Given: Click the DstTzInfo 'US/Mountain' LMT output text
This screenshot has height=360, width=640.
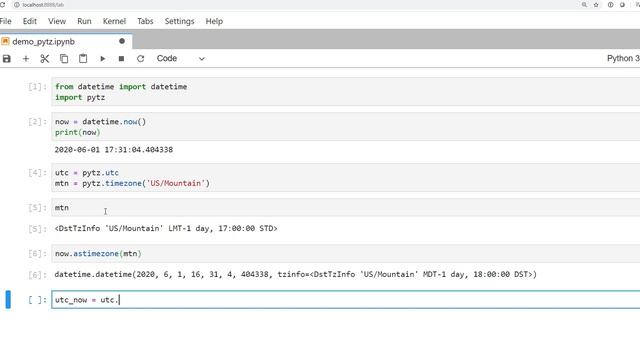Looking at the screenshot, I should coord(166,229).
